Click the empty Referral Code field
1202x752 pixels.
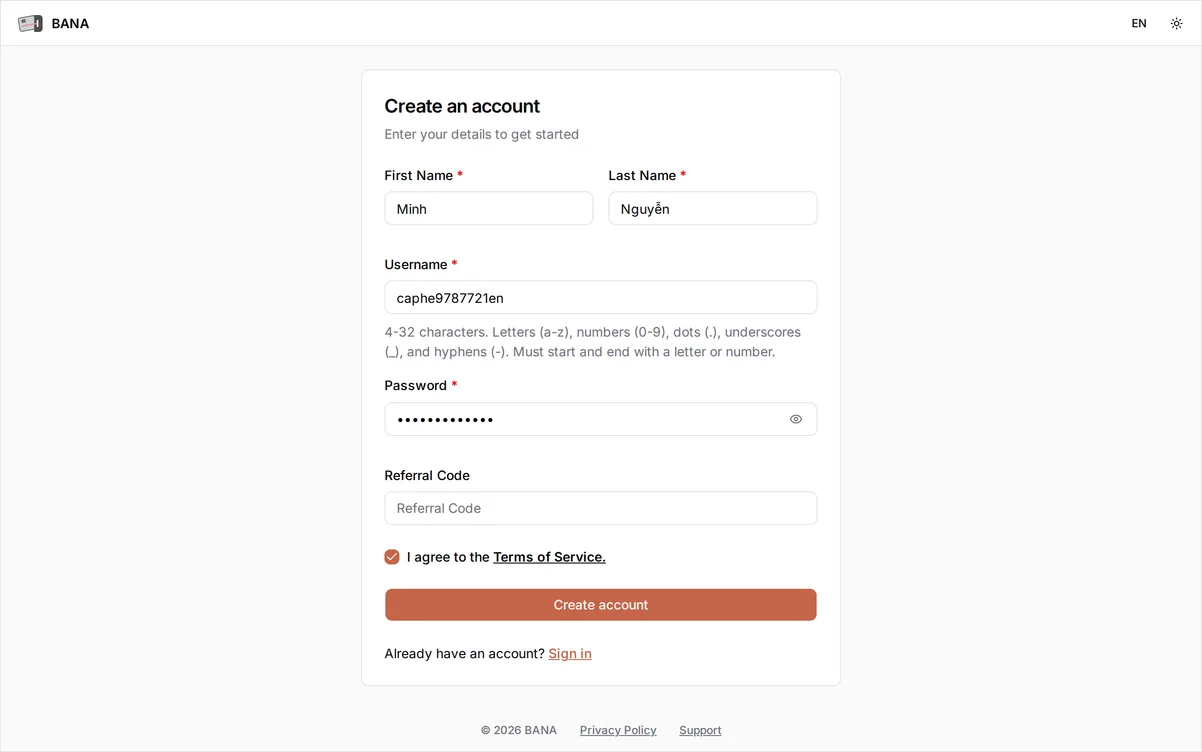coord(601,508)
